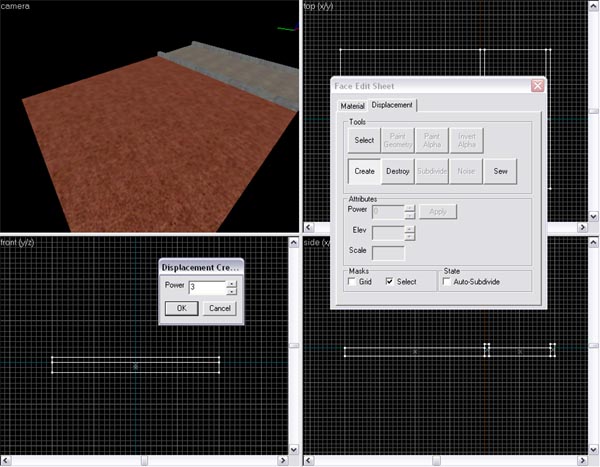
Task: Toggle the Auto-Subdivide state checkbox
Action: click(x=446, y=282)
